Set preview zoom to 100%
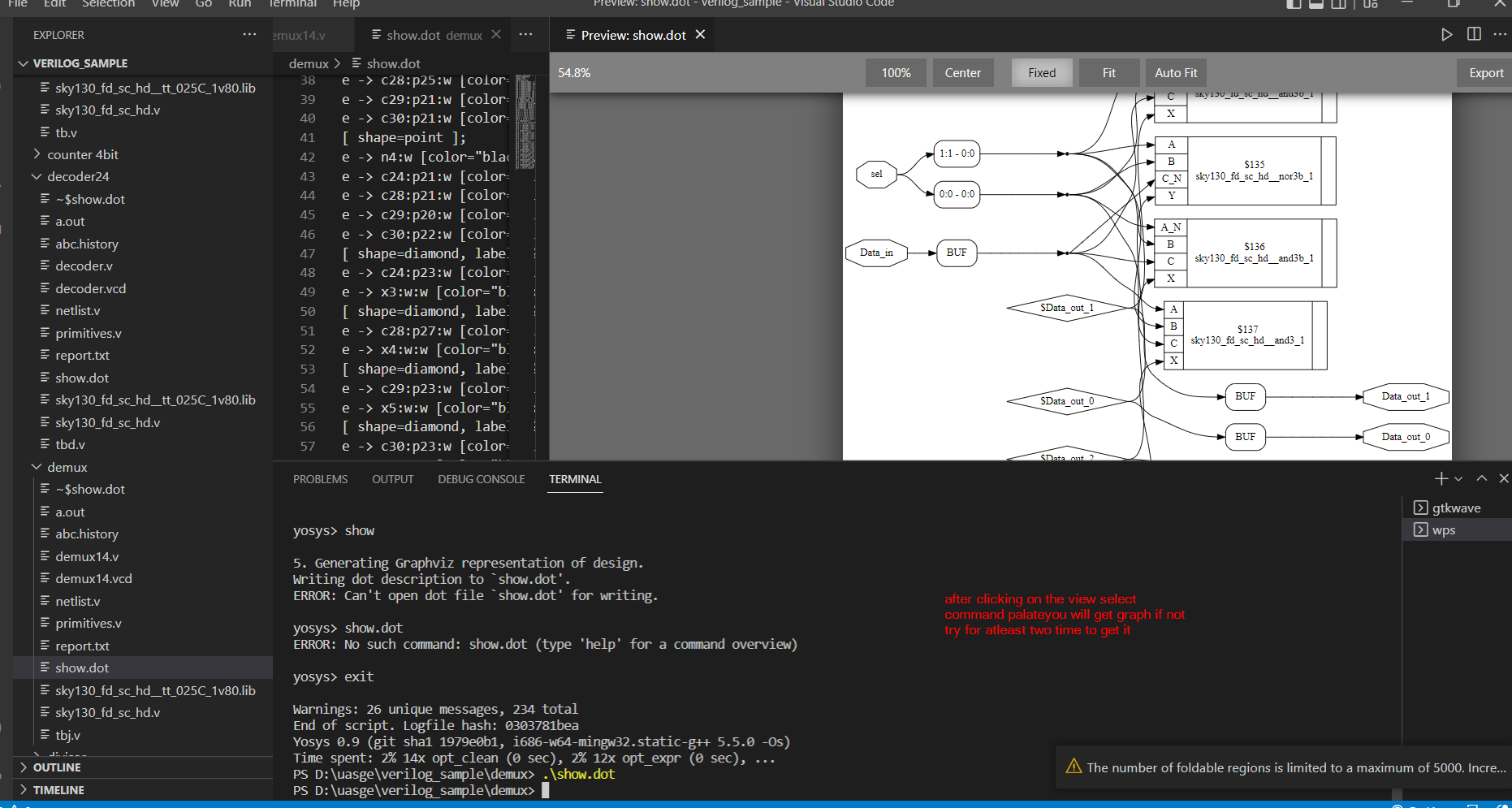Screen dimensions: 1512x808 click(896, 72)
